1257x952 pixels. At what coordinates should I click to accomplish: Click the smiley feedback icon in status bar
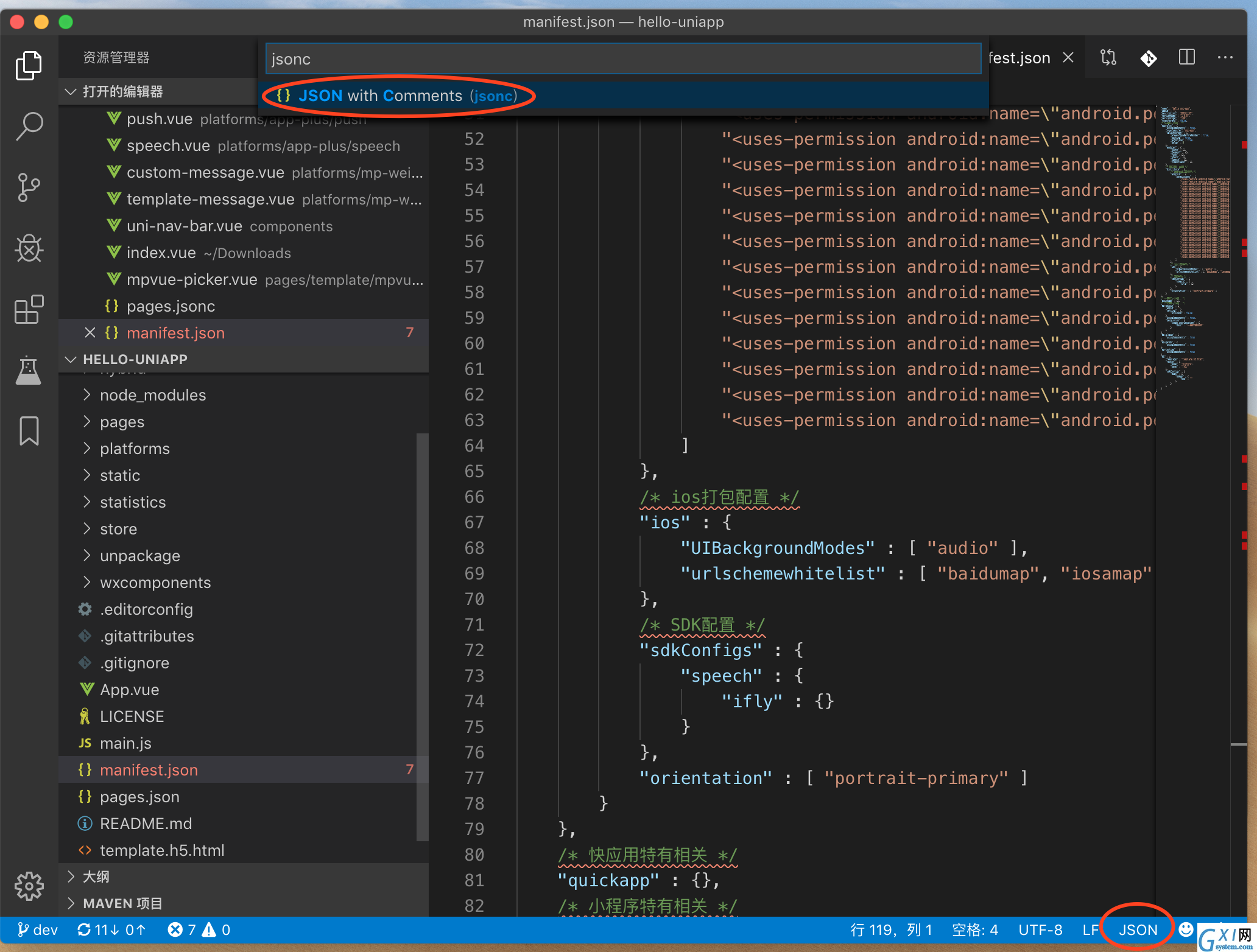[x=1186, y=929]
